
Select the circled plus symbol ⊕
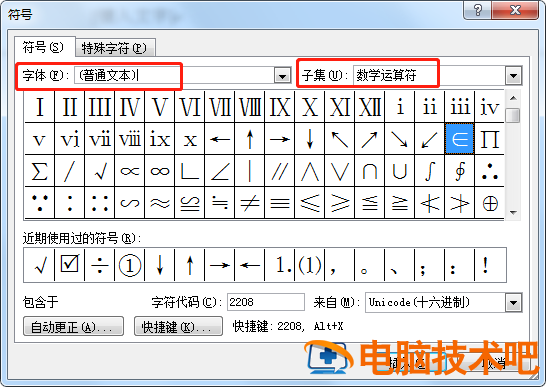489,203
